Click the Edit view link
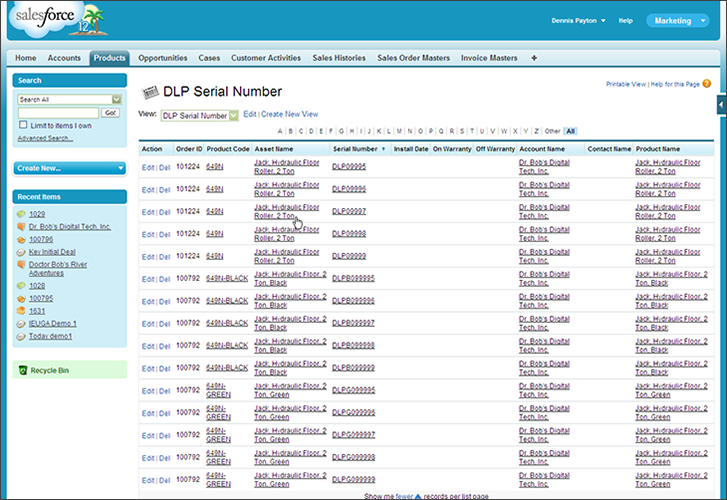The image size is (727, 500). [x=249, y=114]
